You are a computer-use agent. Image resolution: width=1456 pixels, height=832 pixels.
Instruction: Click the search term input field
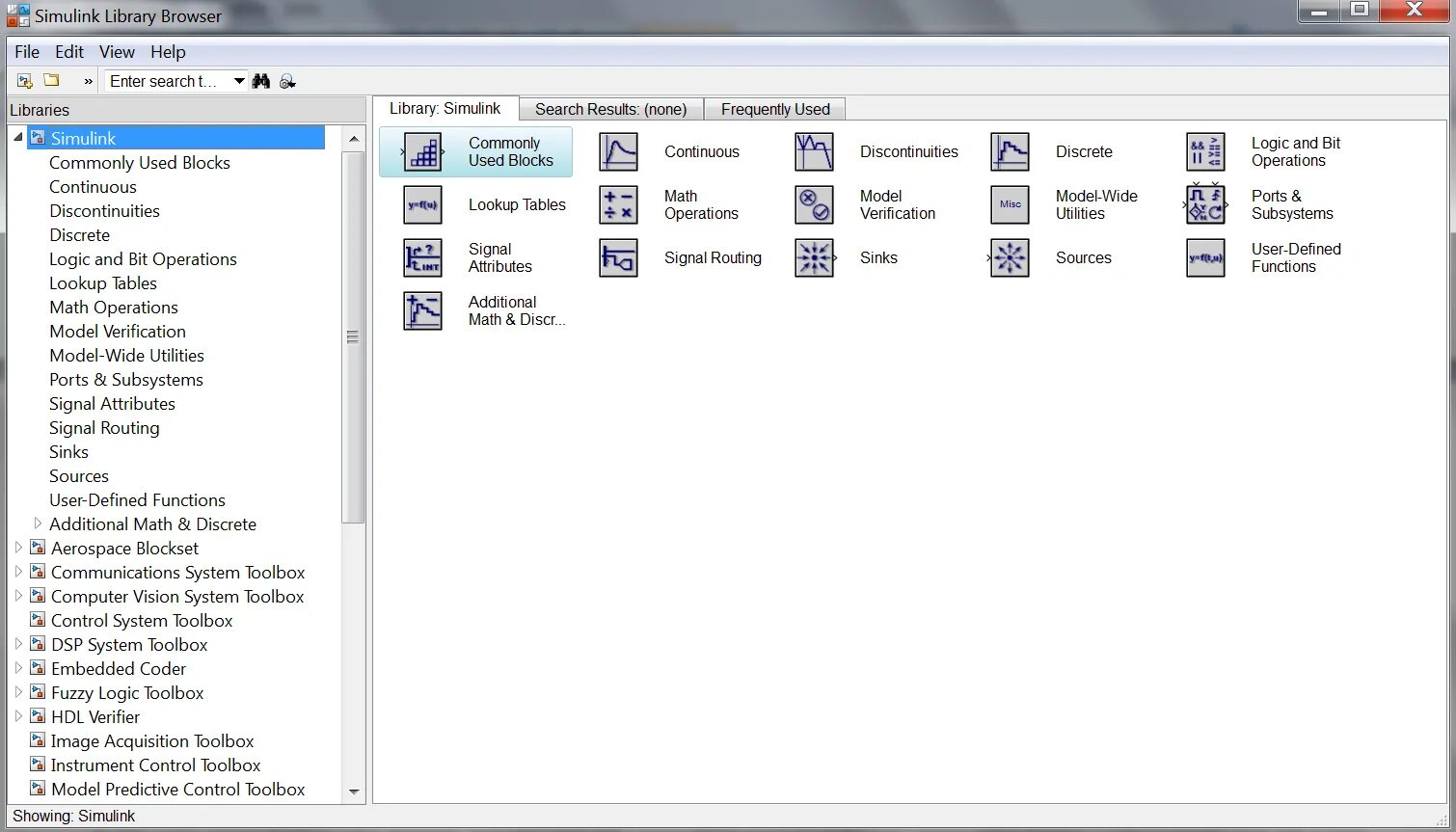coord(169,81)
